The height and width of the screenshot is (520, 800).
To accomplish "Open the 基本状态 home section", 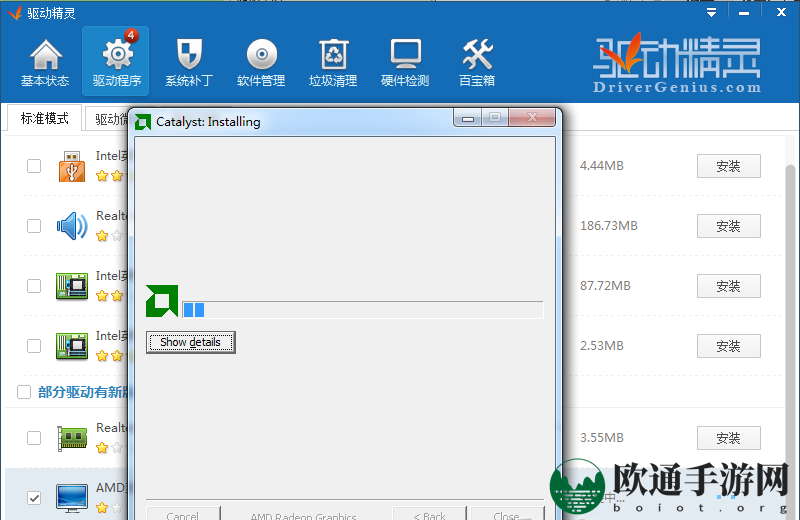I will coord(45,62).
